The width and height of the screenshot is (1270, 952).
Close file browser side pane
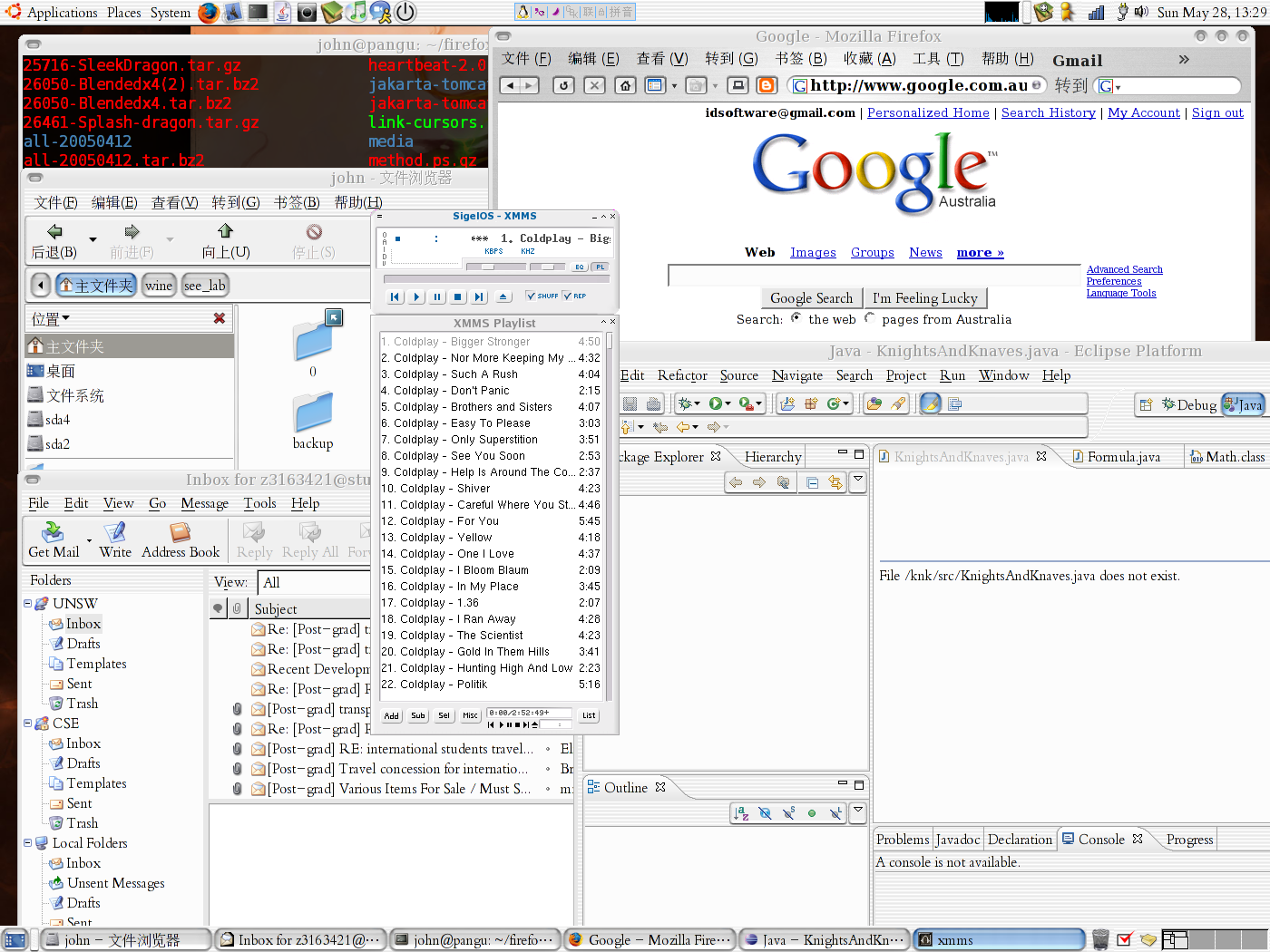(x=219, y=318)
